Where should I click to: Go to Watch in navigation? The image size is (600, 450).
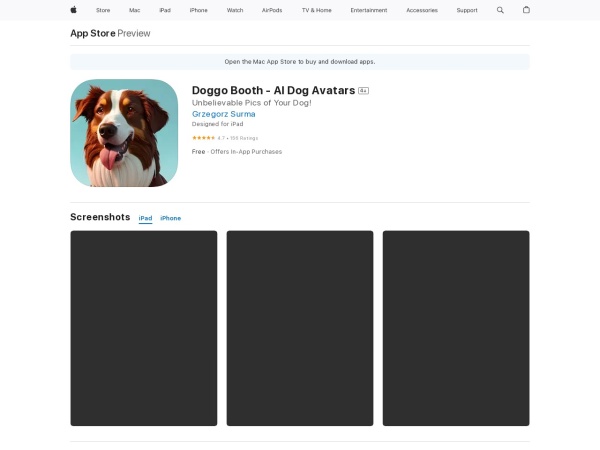pos(235,10)
